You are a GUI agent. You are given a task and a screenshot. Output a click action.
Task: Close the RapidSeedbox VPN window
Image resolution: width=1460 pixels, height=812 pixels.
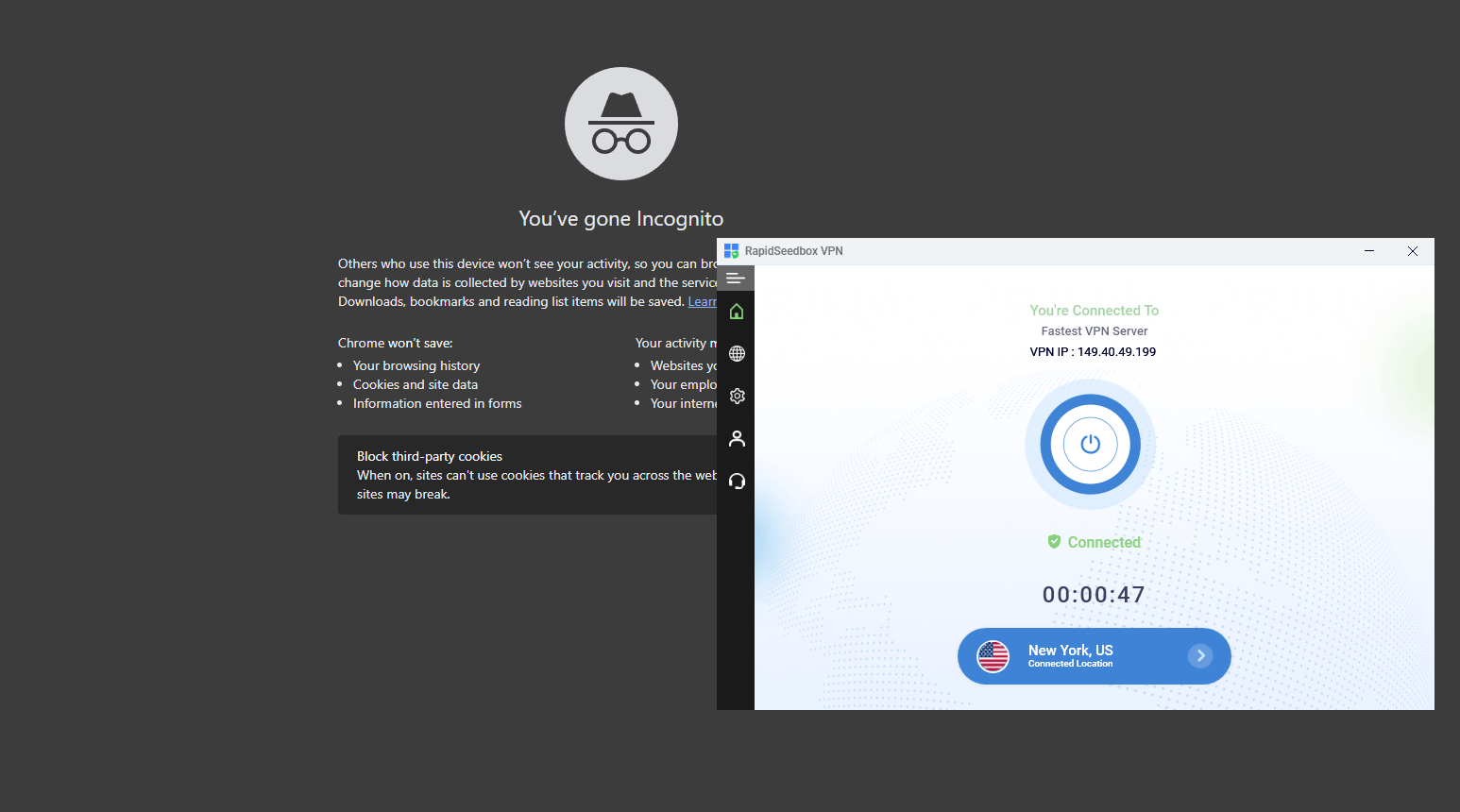coord(1413,251)
